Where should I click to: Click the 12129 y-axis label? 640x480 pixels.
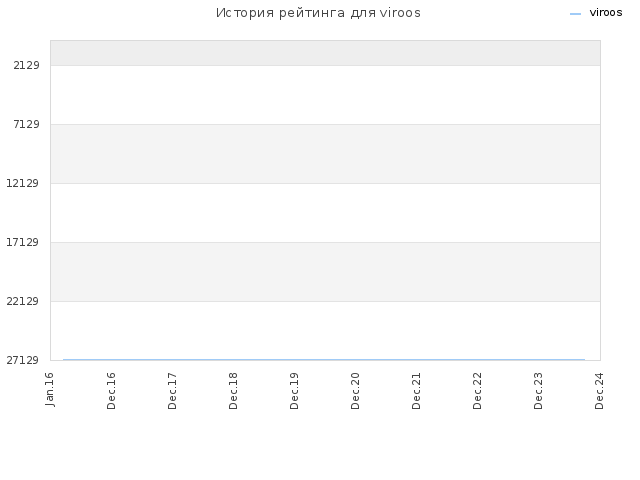coord(22,183)
